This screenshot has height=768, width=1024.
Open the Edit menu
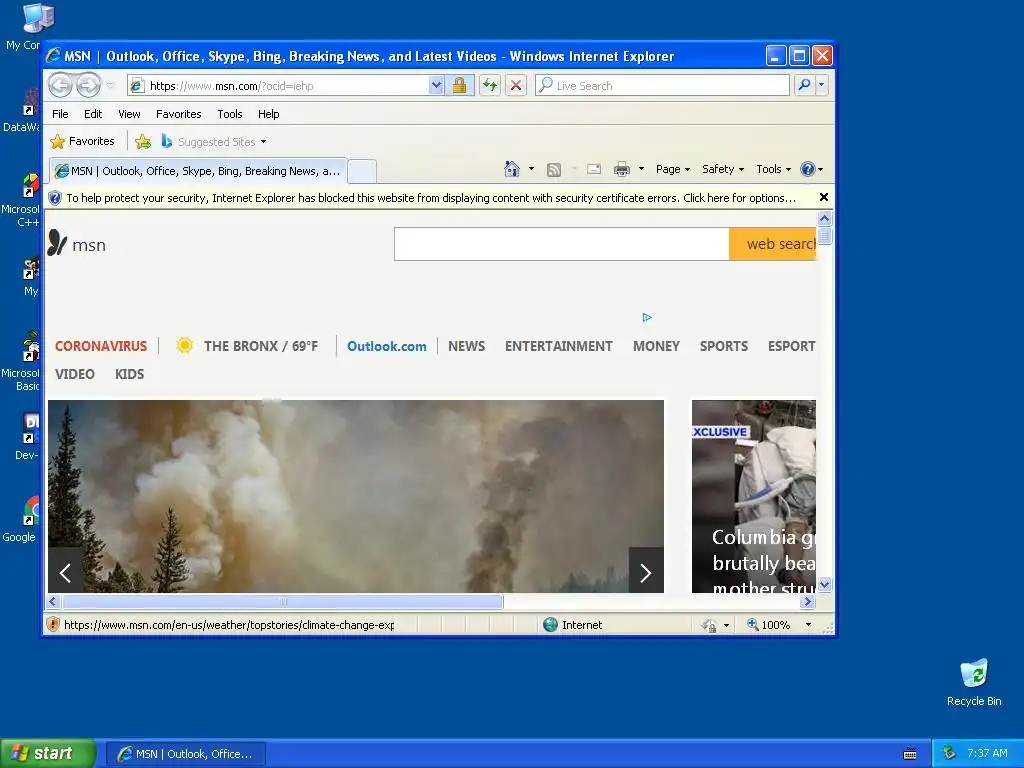click(93, 114)
